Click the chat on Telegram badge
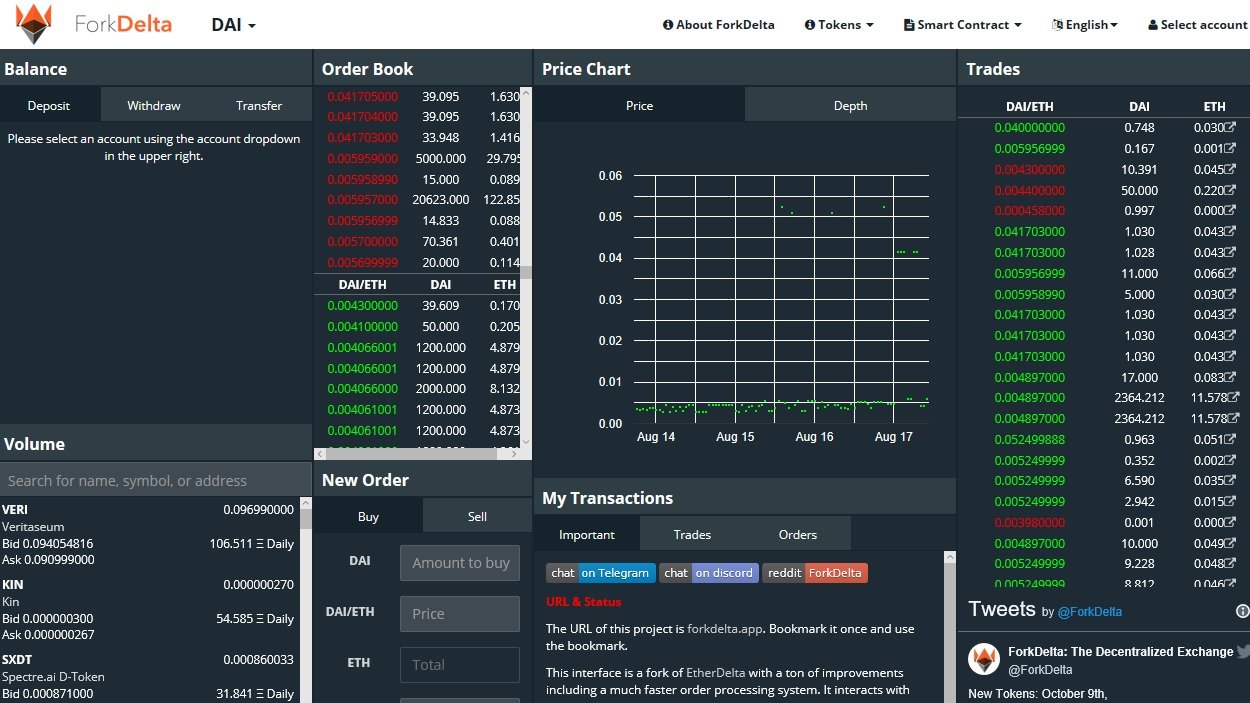1250x703 pixels. click(x=601, y=573)
